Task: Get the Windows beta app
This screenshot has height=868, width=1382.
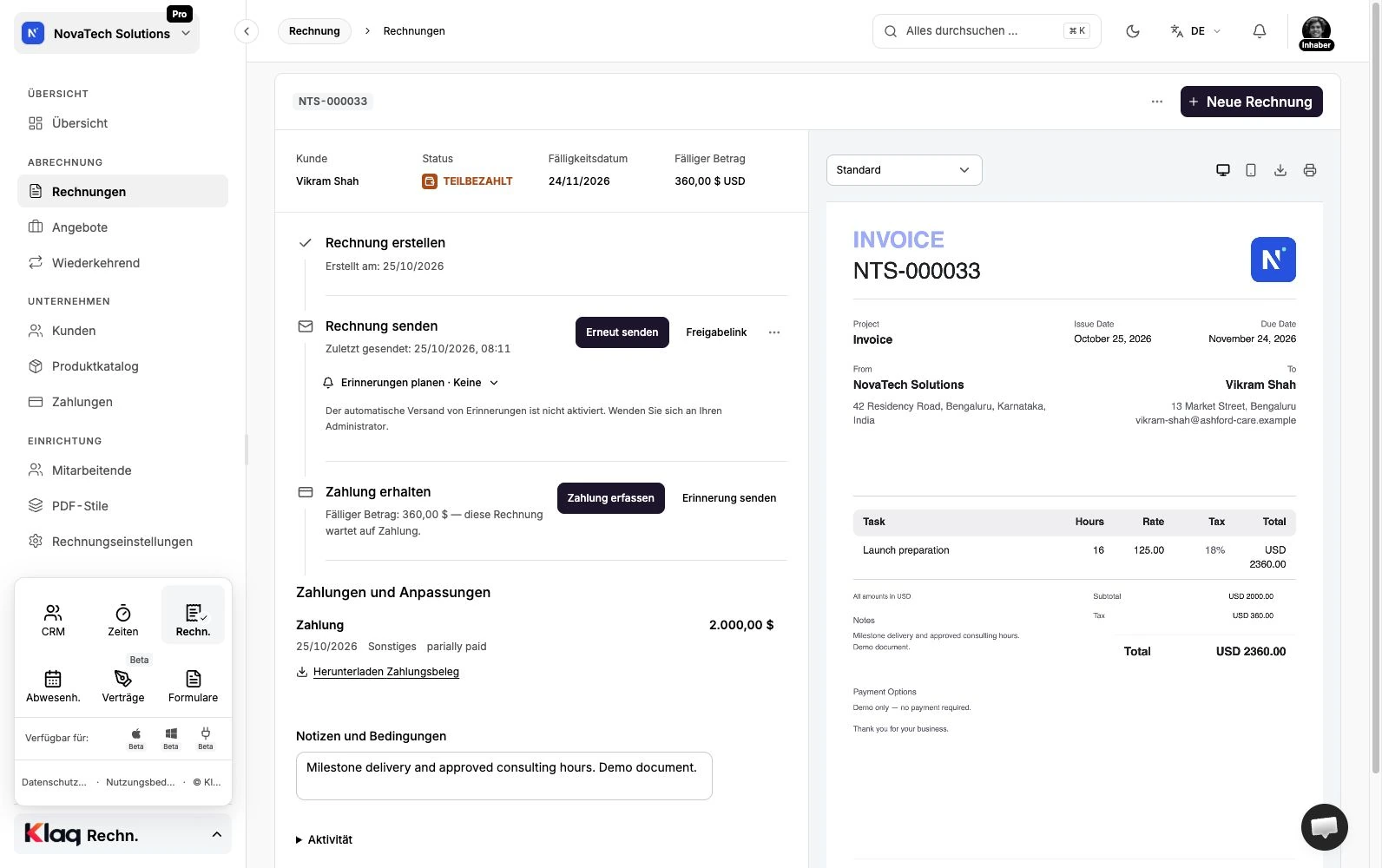Action: point(171,739)
